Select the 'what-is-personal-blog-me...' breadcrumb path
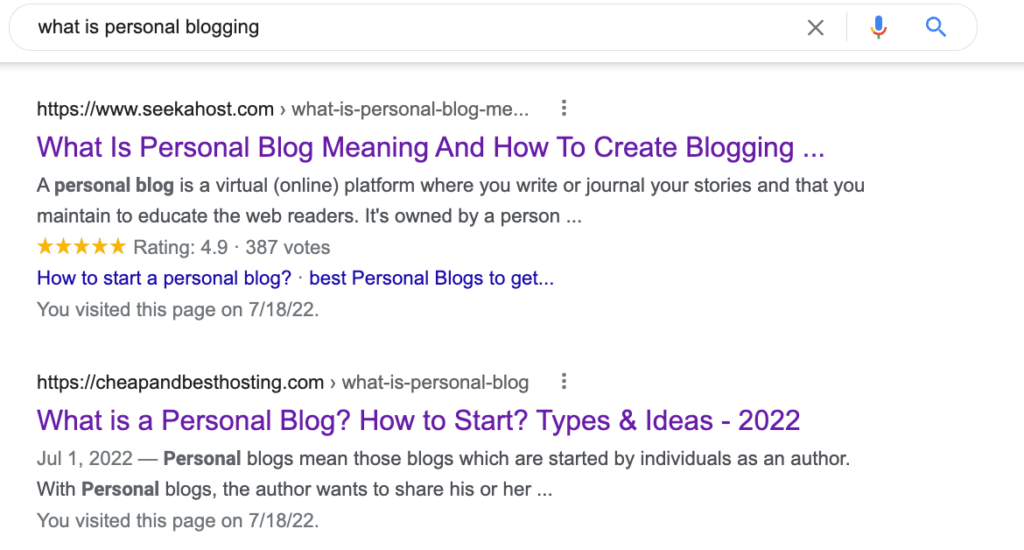 (x=410, y=109)
